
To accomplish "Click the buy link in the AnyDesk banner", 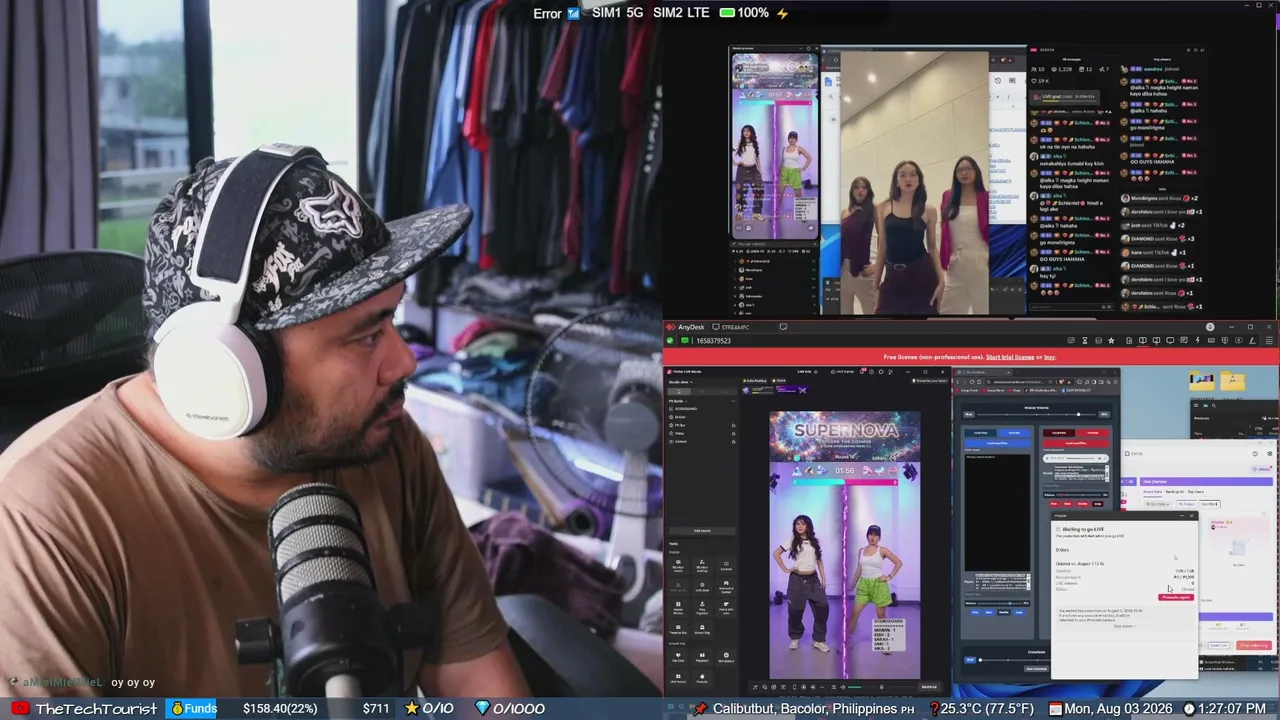I will [1050, 357].
